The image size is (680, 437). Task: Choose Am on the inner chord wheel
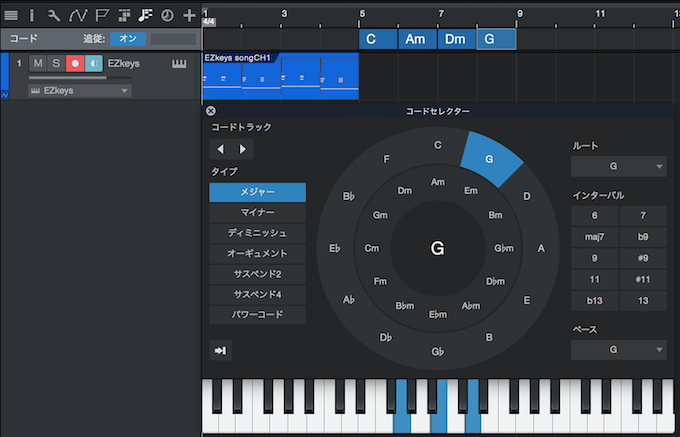pyautogui.click(x=438, y=182)
